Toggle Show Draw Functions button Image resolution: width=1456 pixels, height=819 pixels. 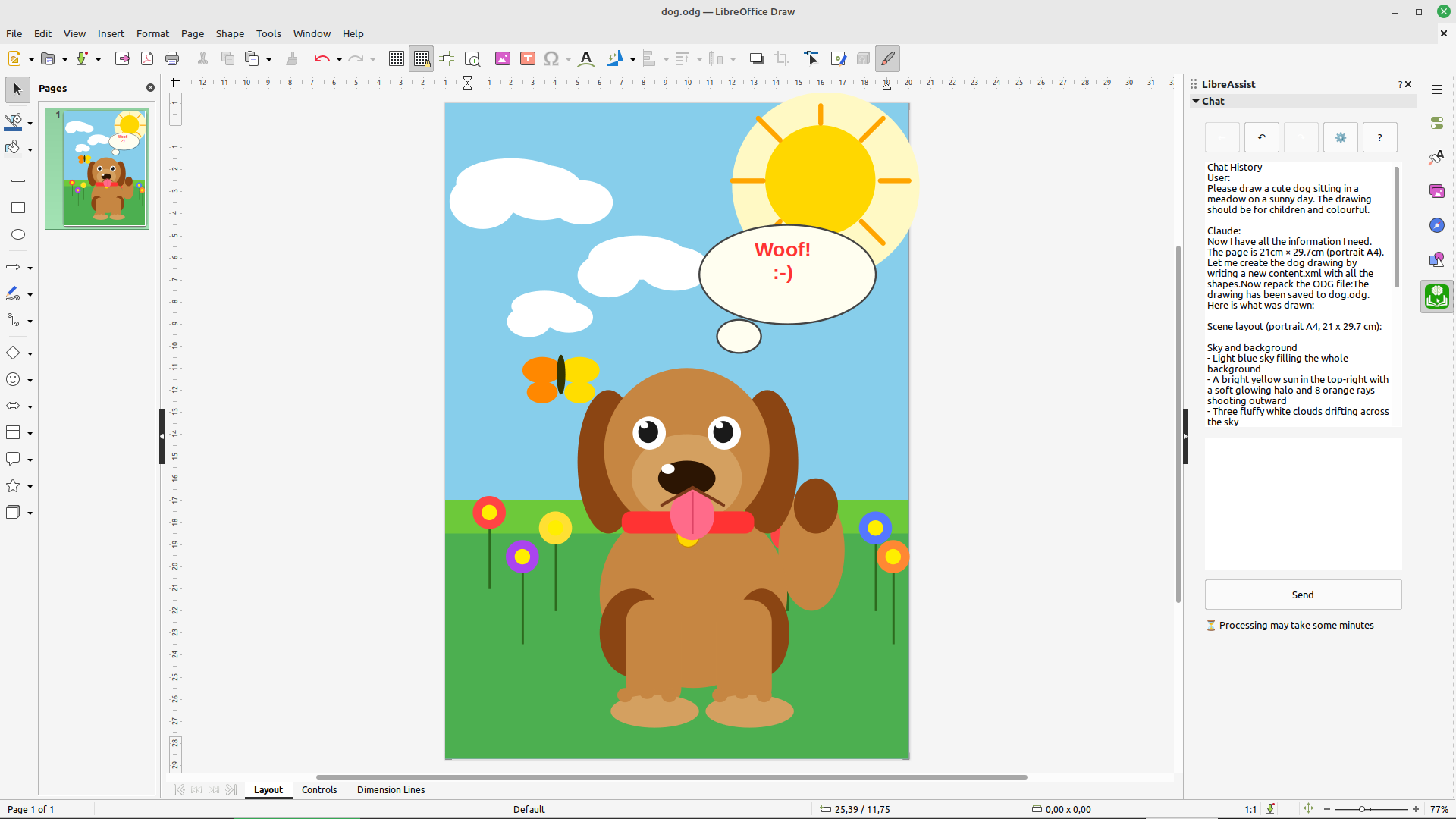pyautogui.click(x=887, y=58)
